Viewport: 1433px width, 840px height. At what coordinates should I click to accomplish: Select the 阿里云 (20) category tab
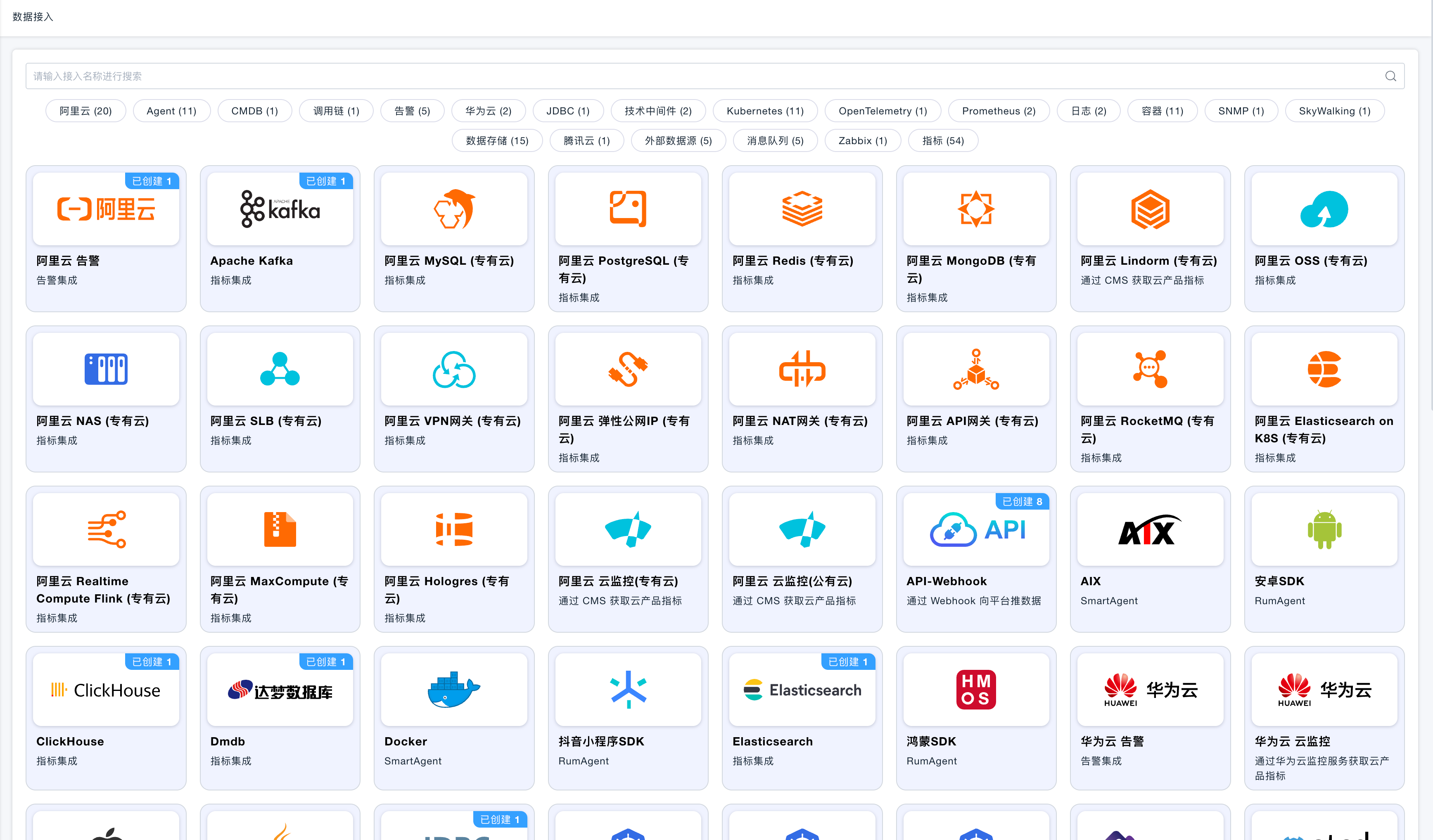[x=85, y=111]
